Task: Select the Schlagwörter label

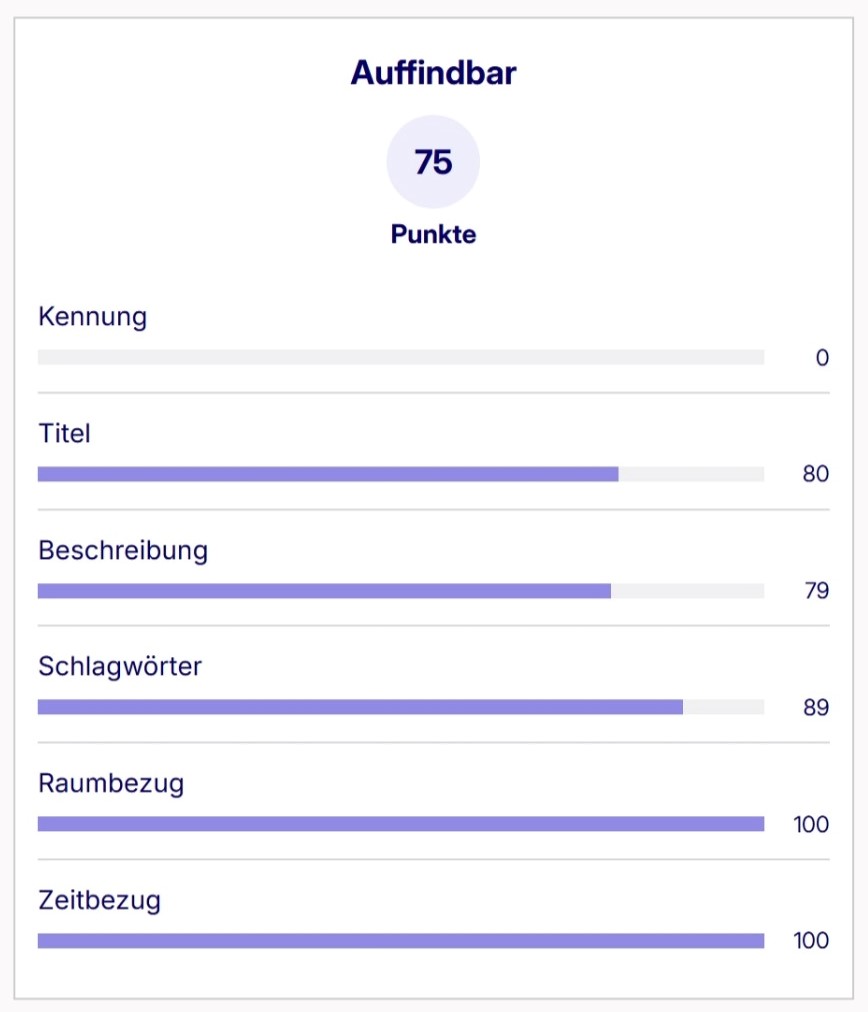Action: pos(120,667)
